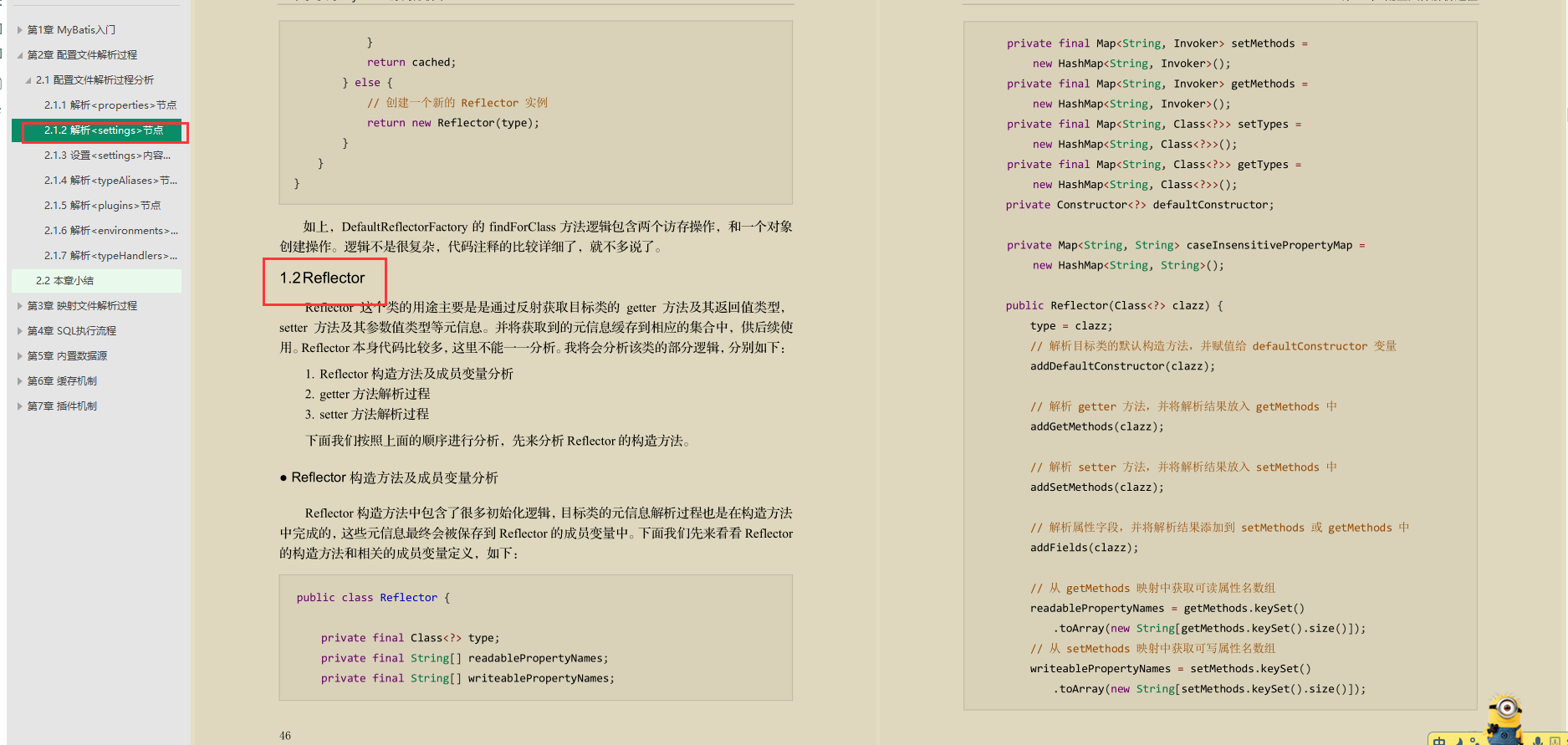
Task: Expand the 第1章 MyBatis入门 chapter arrow
Action: tap(20, 30)
